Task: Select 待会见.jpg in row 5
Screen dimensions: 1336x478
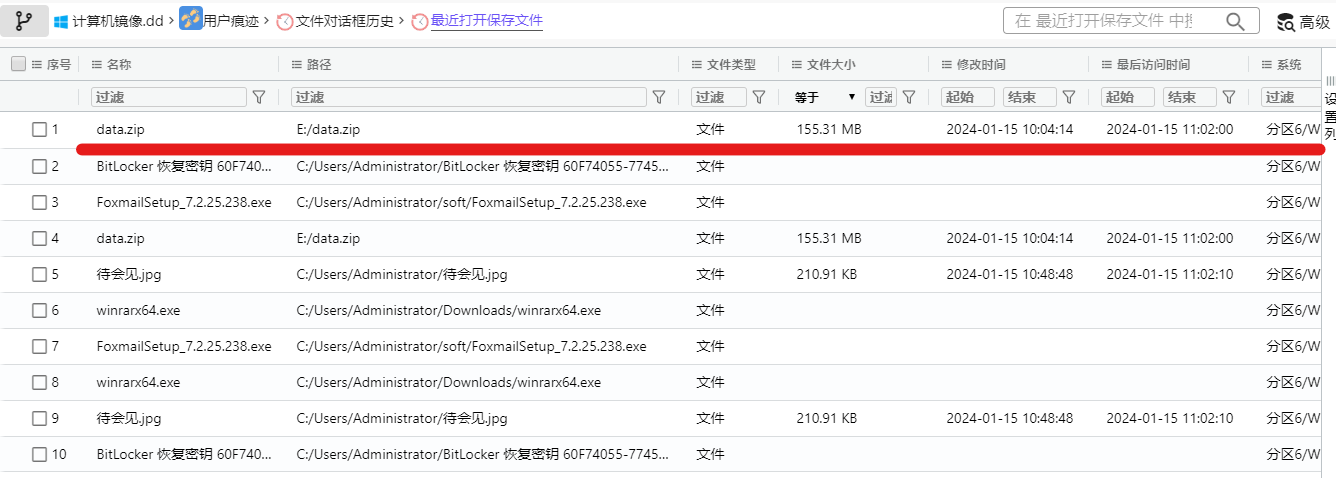Action: click(129, 274)
